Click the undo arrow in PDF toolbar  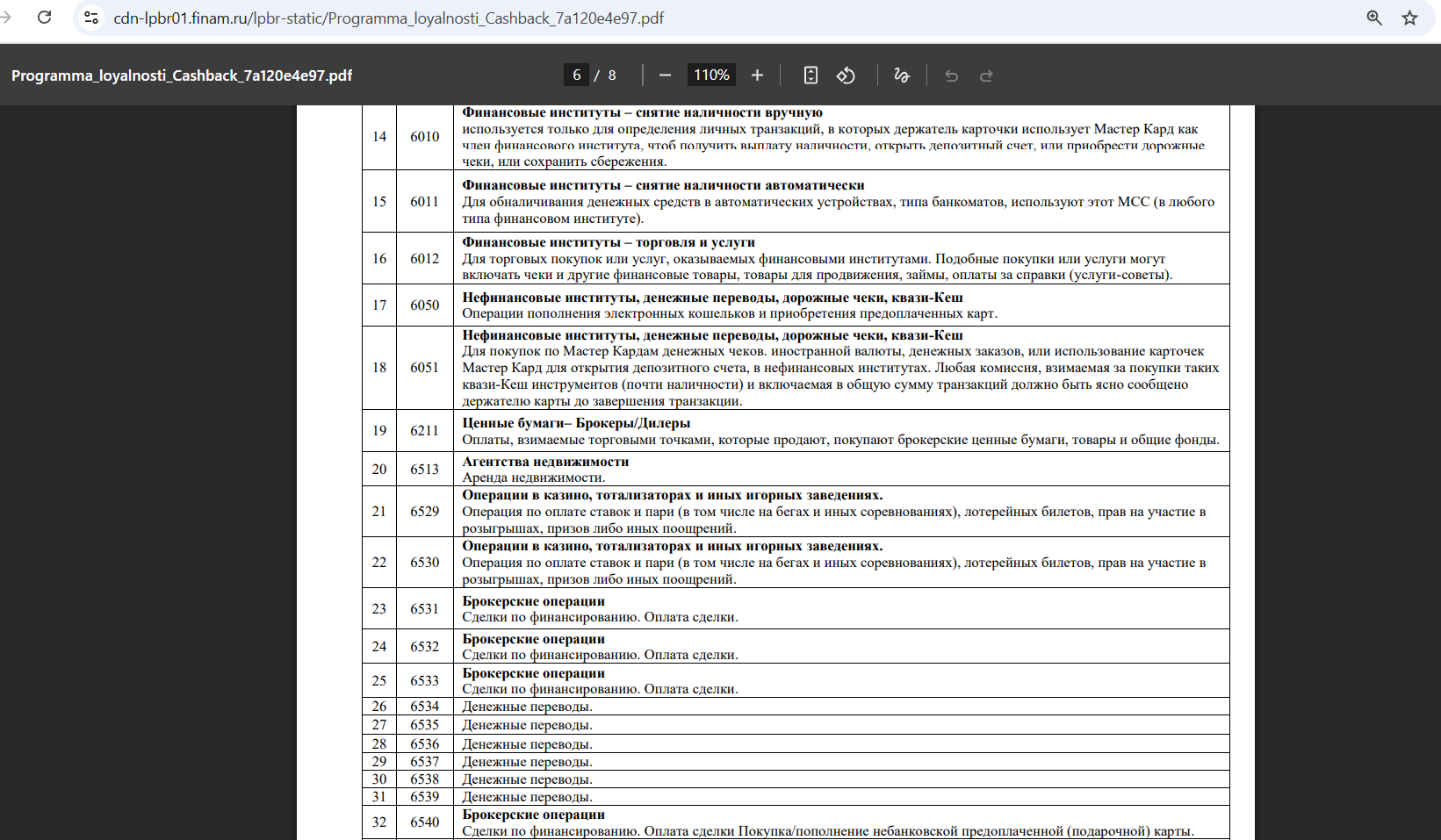click(x=951, y=75)
